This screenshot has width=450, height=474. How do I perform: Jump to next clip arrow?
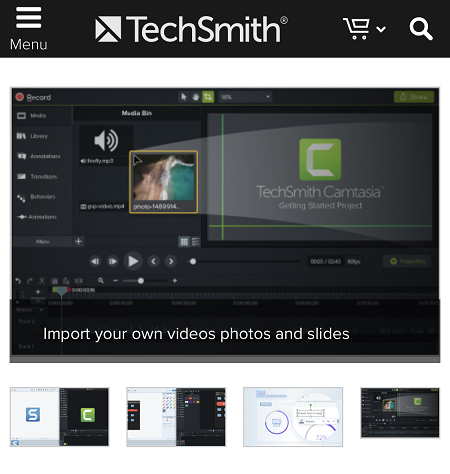click(171, 261)
